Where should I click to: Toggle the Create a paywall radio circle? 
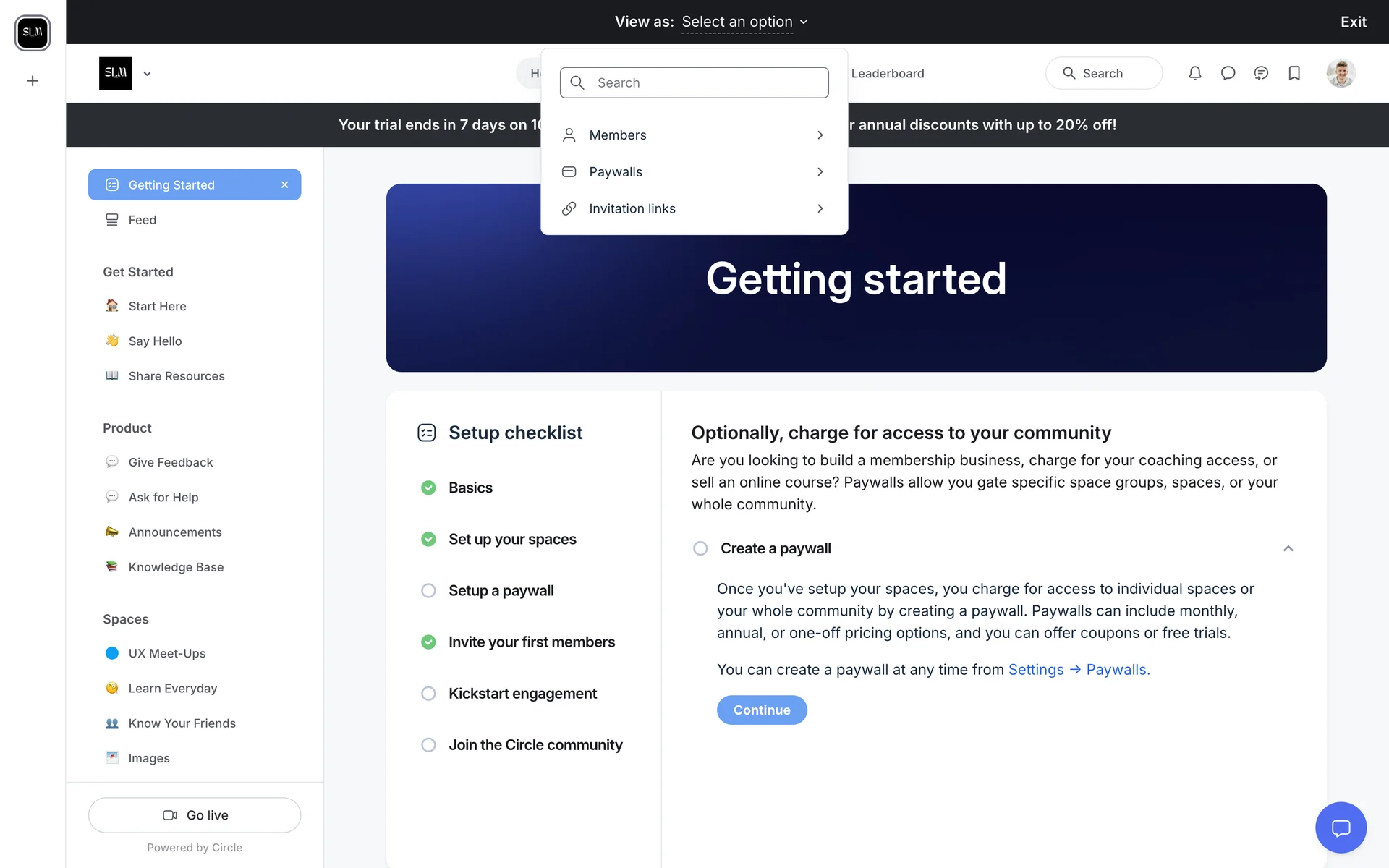700,548
